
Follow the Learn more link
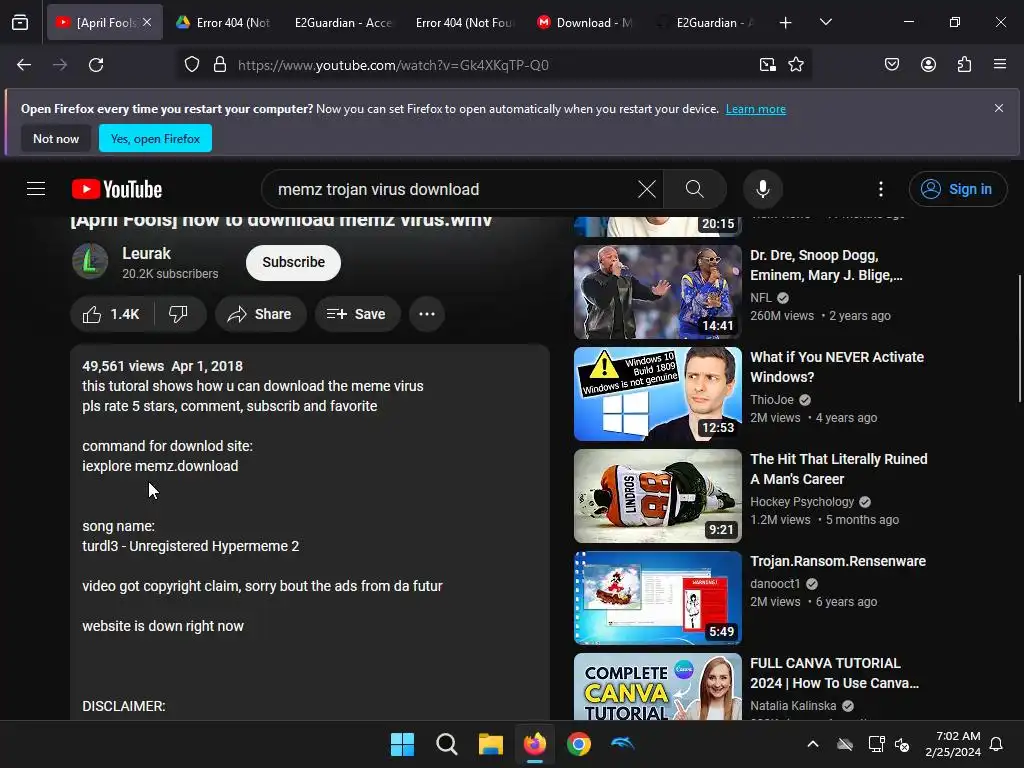756,109
